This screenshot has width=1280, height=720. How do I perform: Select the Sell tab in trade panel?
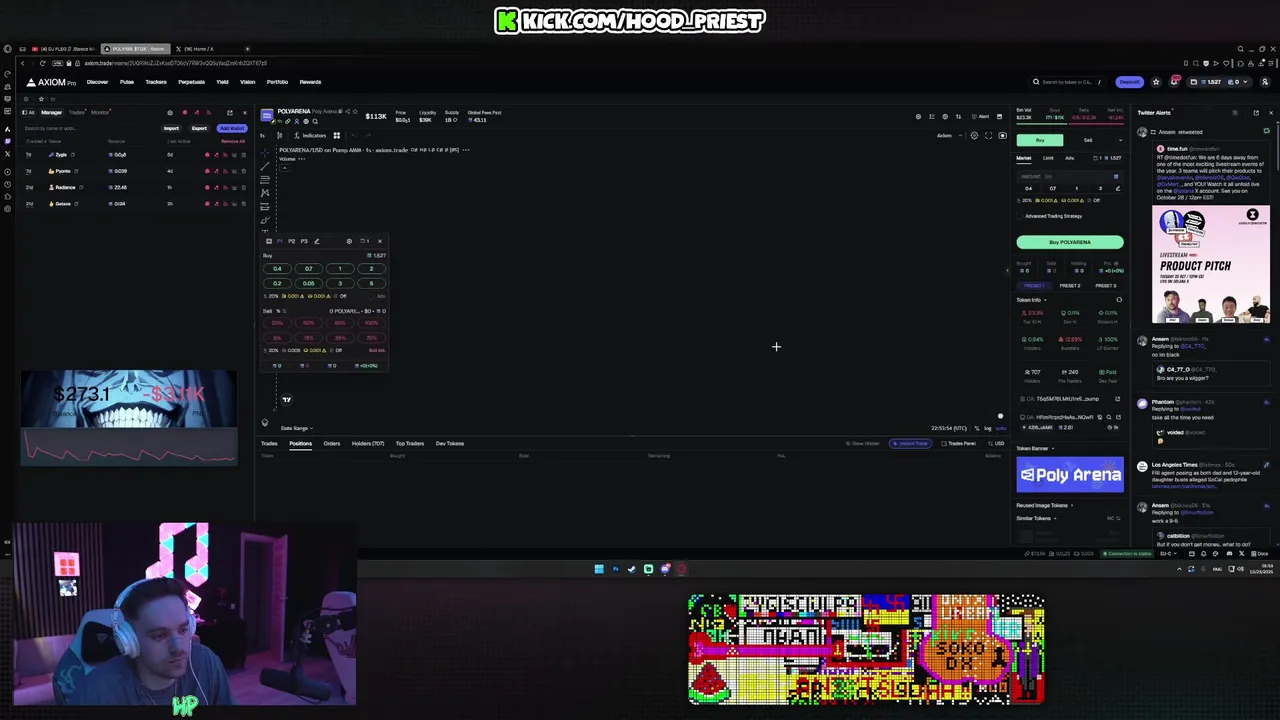(x=1088, y=140)
